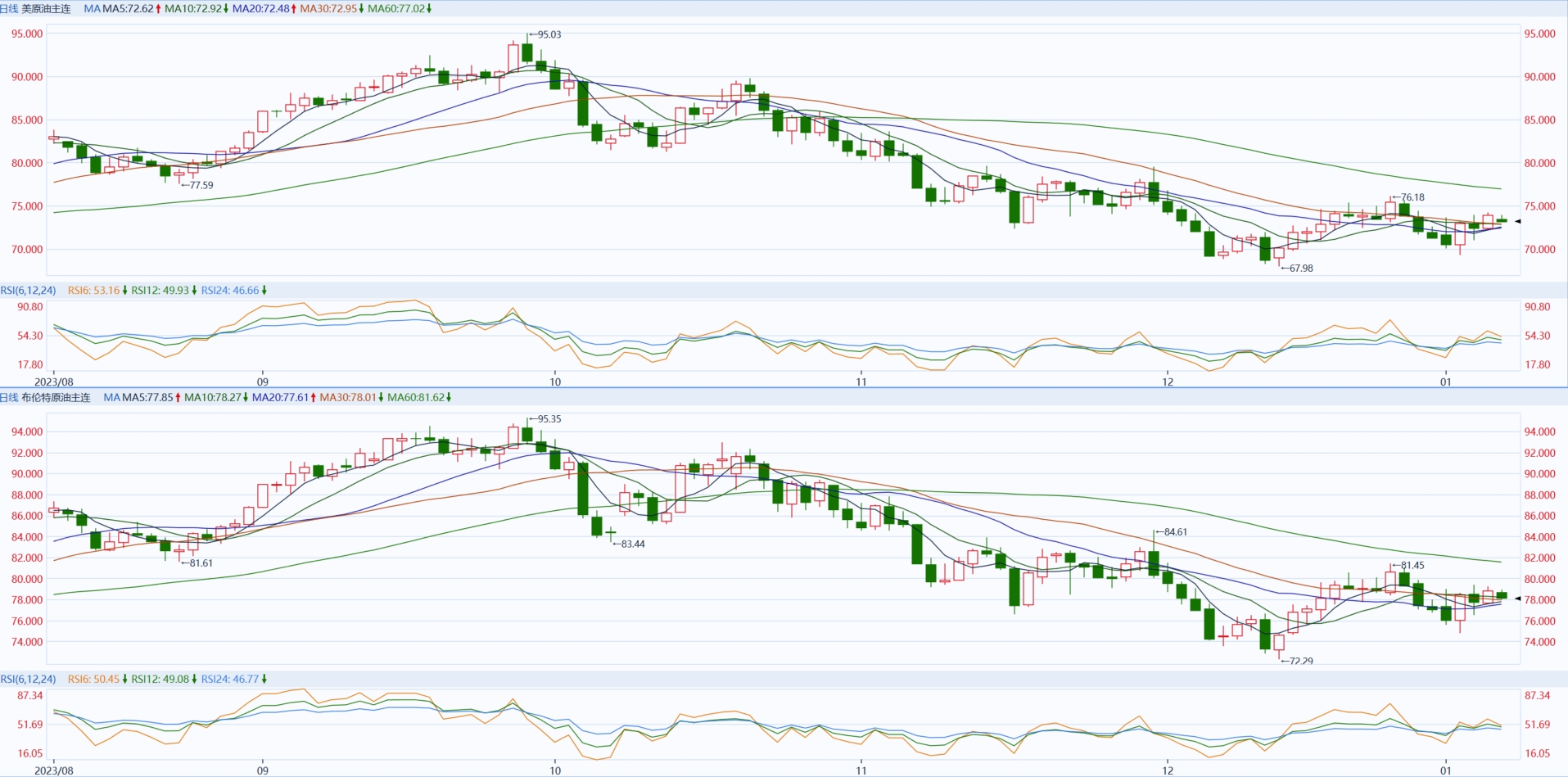1568x777 pixels.
Task: Click the MA20:77.61 label on the Brent chart
Action: pos(281,397)
